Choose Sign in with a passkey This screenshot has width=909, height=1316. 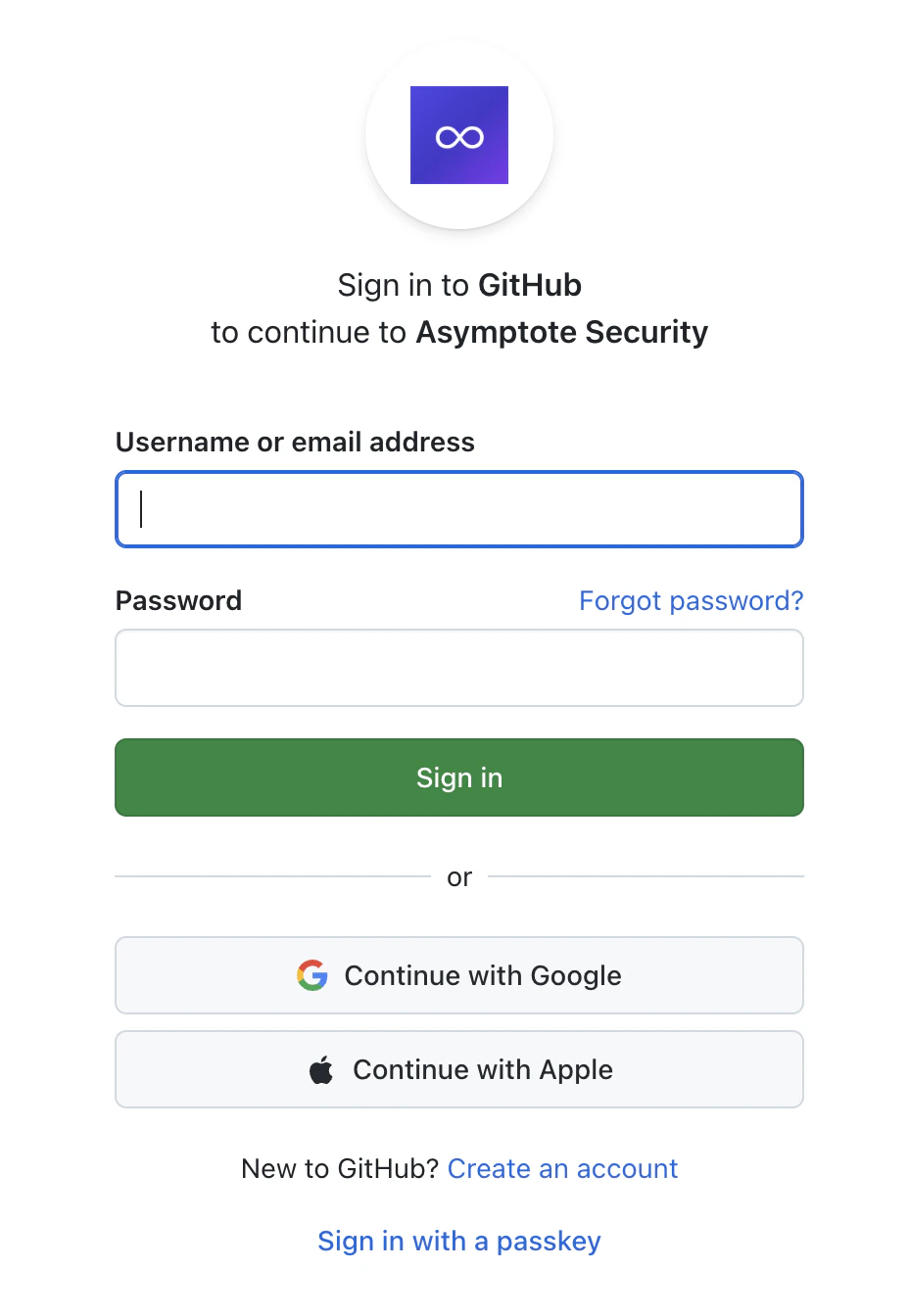(458, 1241)
